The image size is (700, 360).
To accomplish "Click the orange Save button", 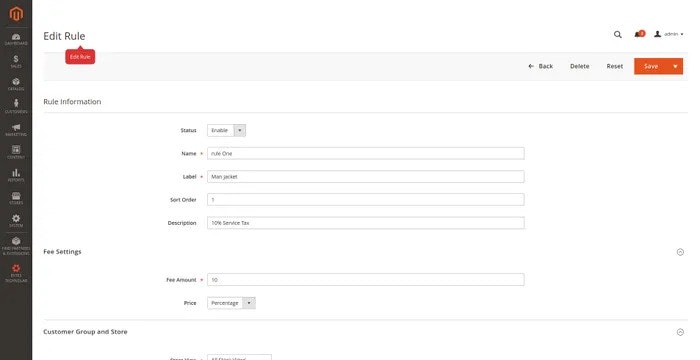I will 651,66.
